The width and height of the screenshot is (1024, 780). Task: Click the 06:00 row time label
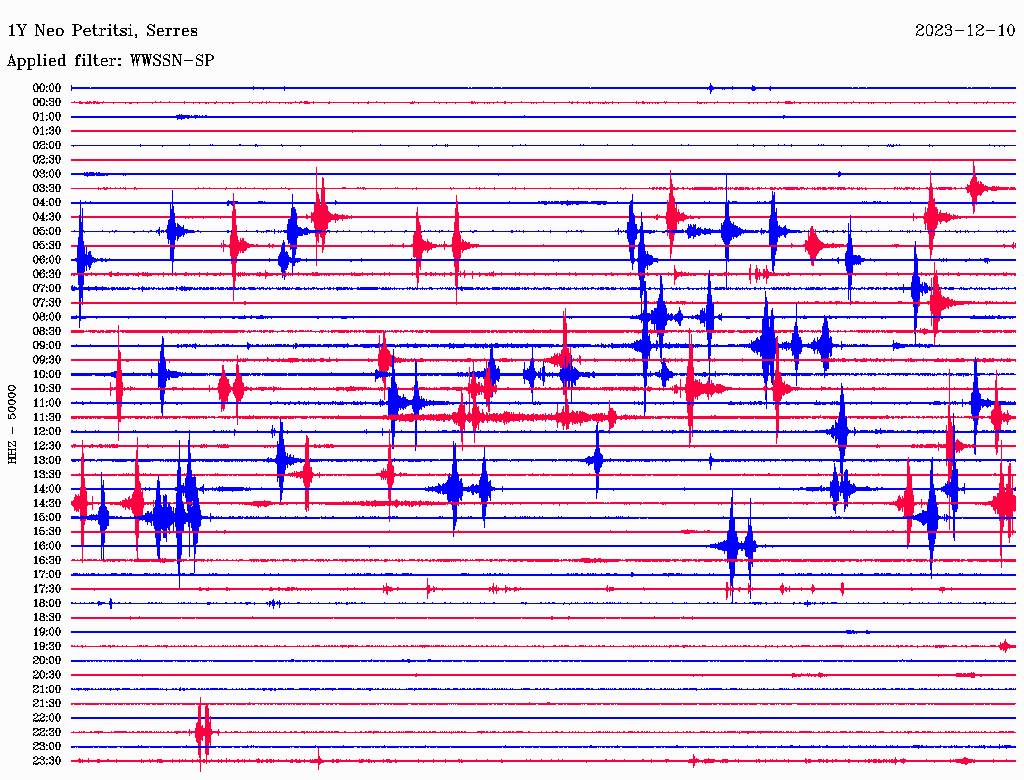tap(47, 259)
